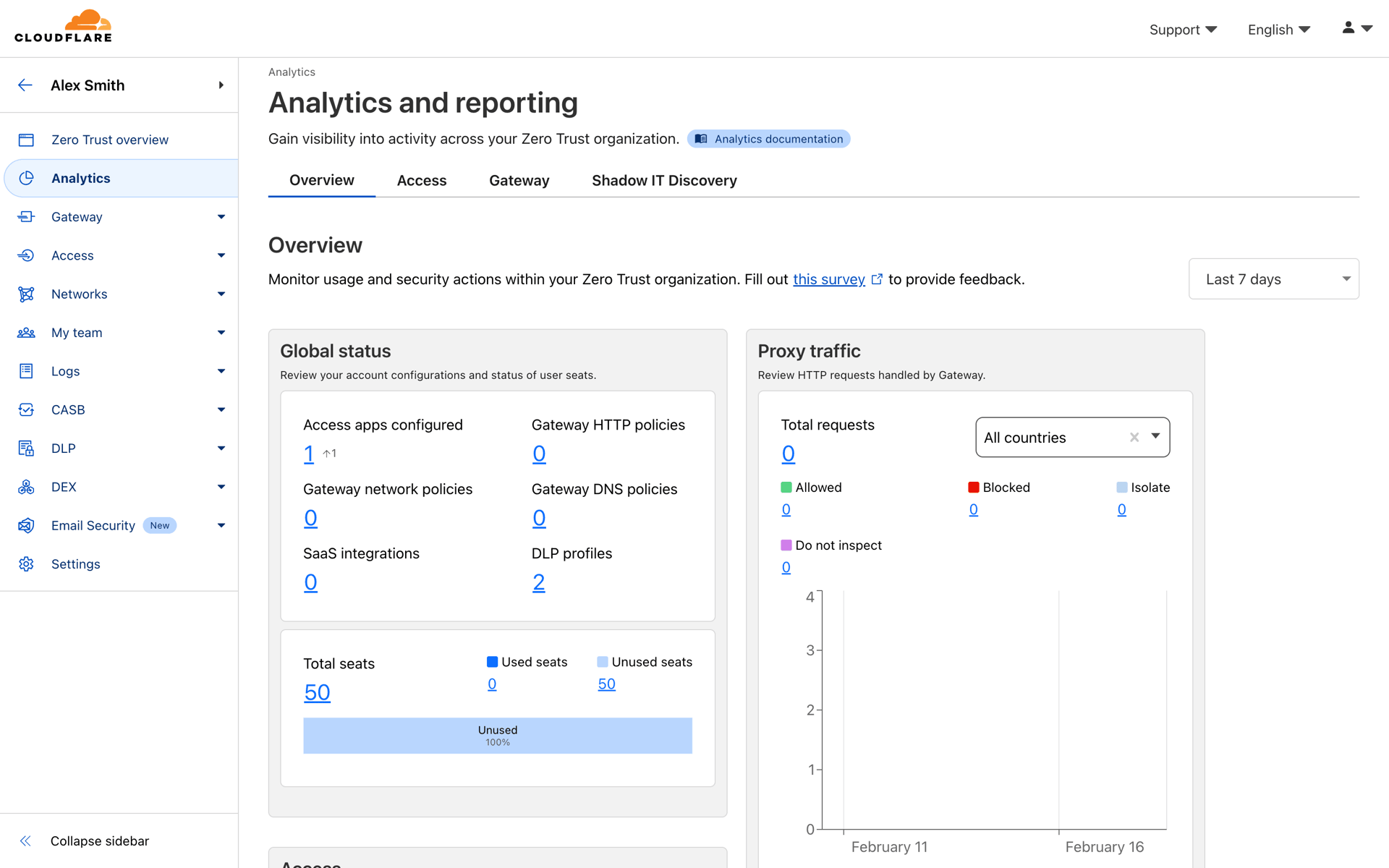Click the CASB sidebar icon
1389x868 pixels.
click(26, 409)
